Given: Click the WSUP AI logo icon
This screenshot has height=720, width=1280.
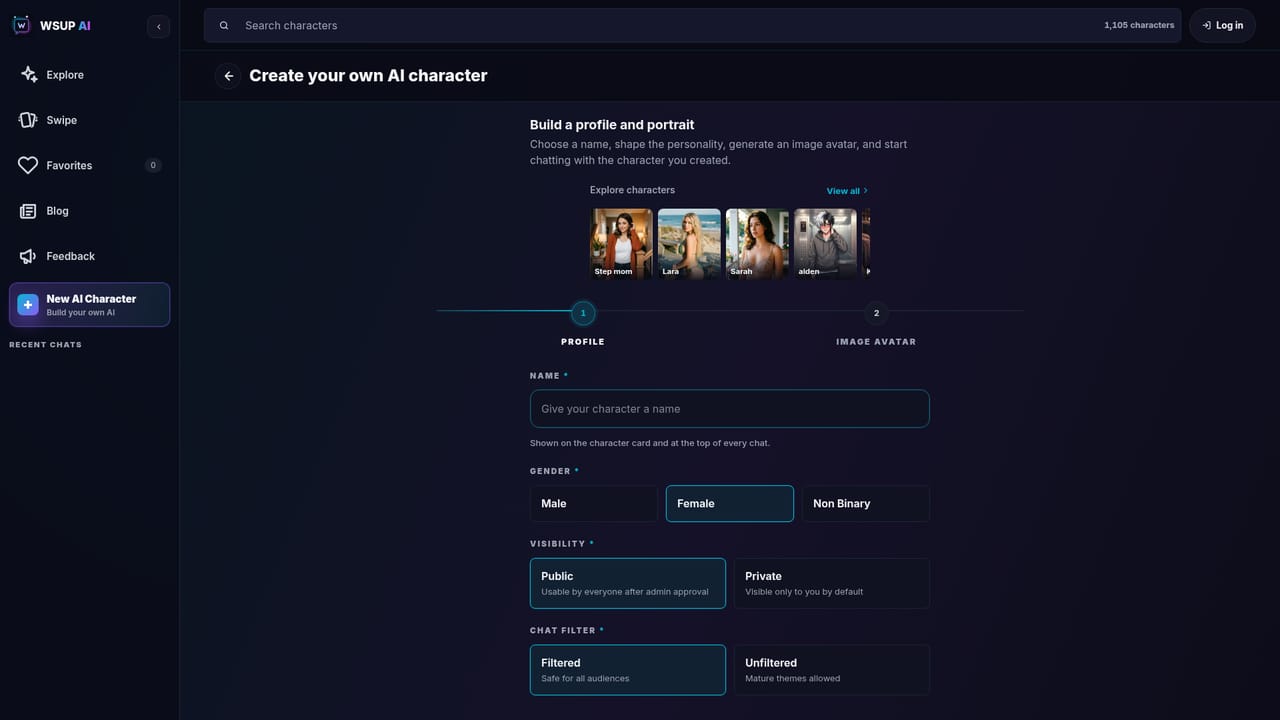Looking at the screenshot, I should 21,25.
